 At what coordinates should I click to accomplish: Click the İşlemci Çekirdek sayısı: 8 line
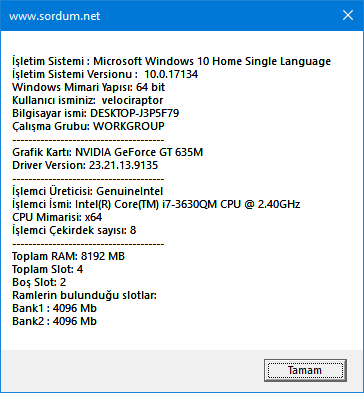(74, 230)
